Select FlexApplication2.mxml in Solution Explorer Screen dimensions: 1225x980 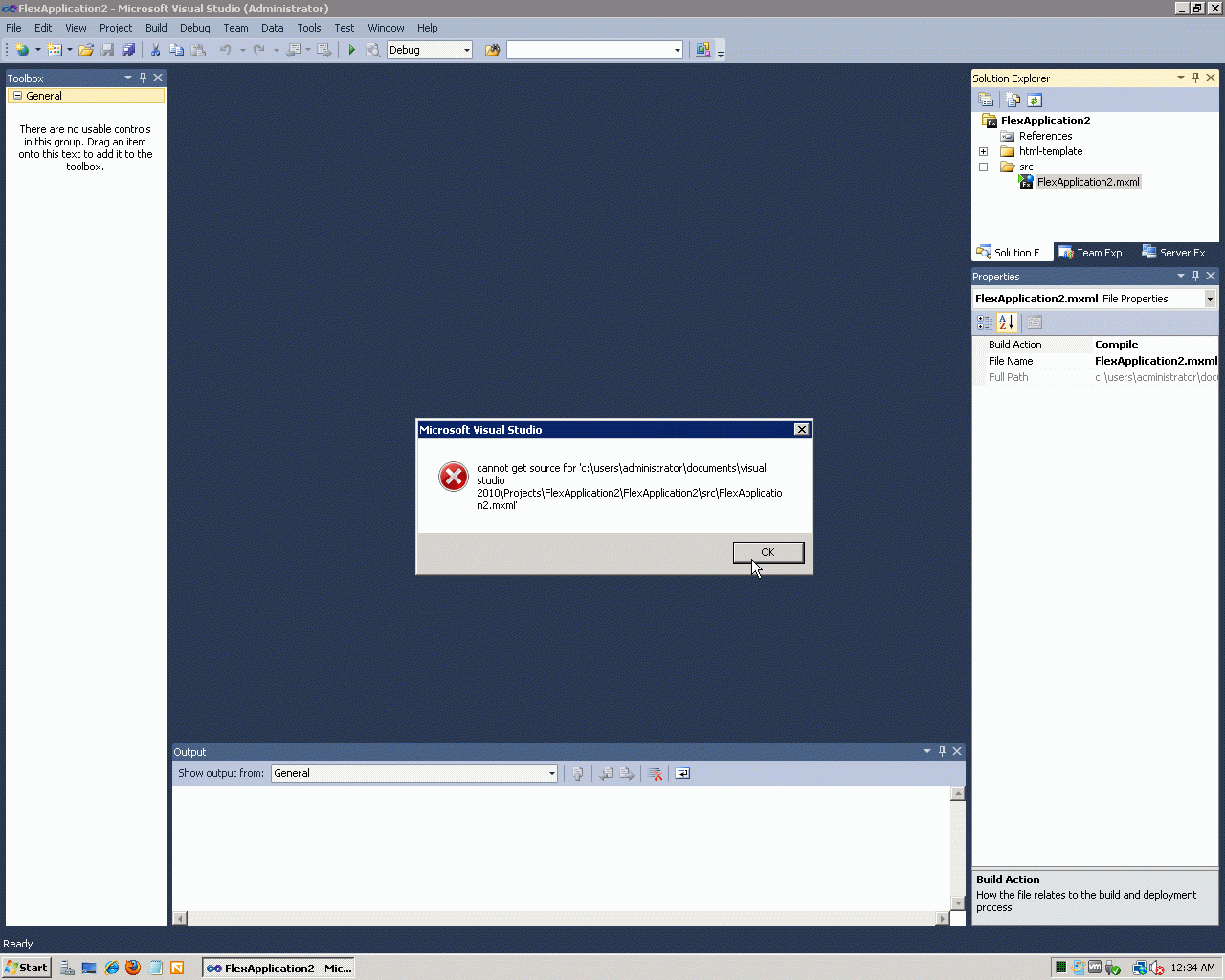point(1088,182)
